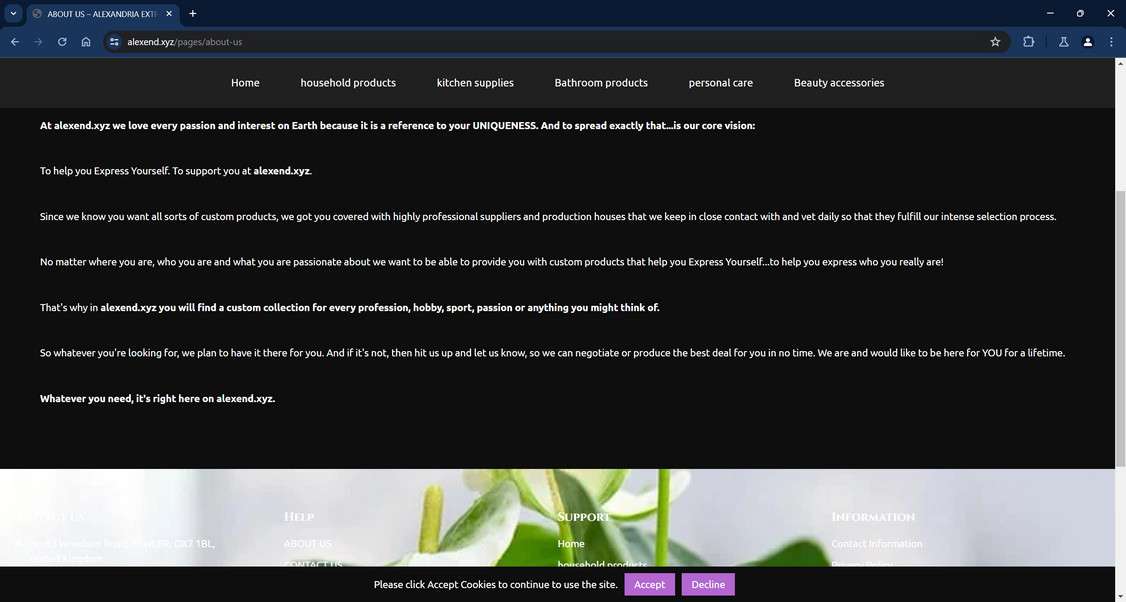Click the Help footer heading

pos(299,517)
